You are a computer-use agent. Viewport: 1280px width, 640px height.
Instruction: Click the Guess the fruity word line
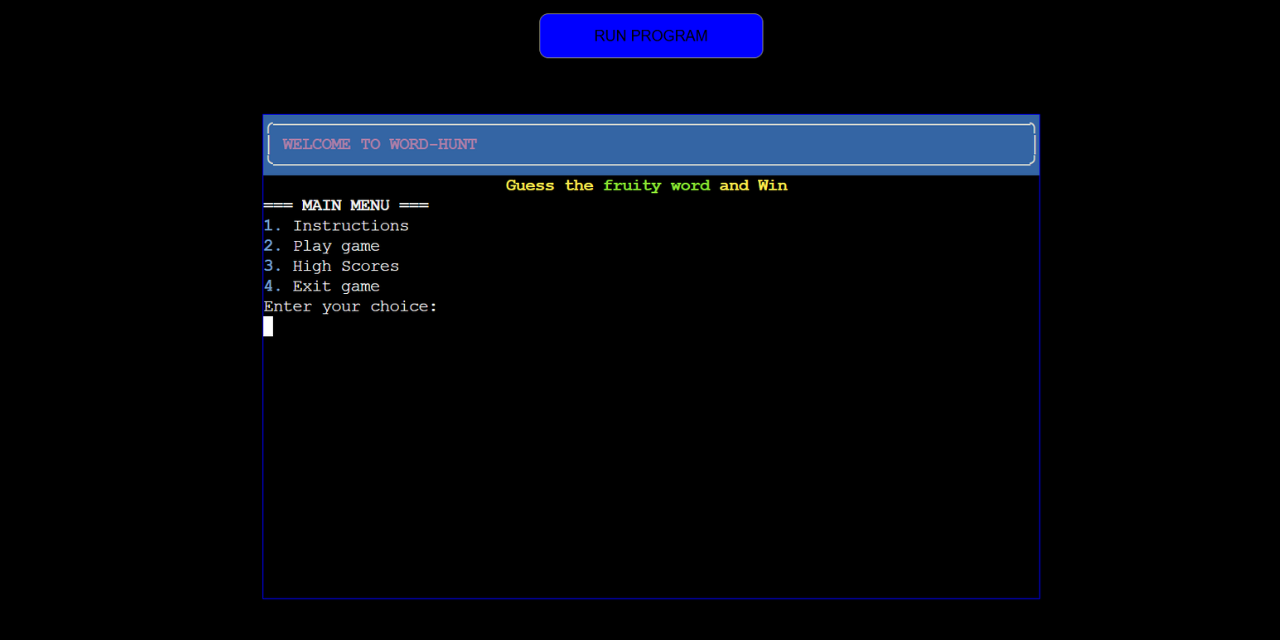pos(646,185)
